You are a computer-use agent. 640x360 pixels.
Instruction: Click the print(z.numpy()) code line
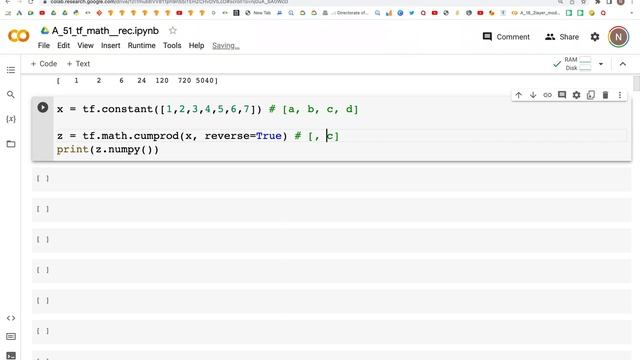coord(108,149)
